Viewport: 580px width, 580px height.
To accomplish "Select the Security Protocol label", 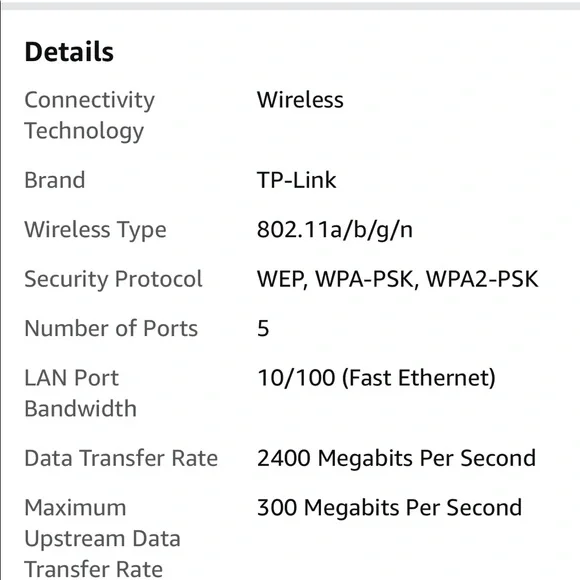I will tap(113, 279).
